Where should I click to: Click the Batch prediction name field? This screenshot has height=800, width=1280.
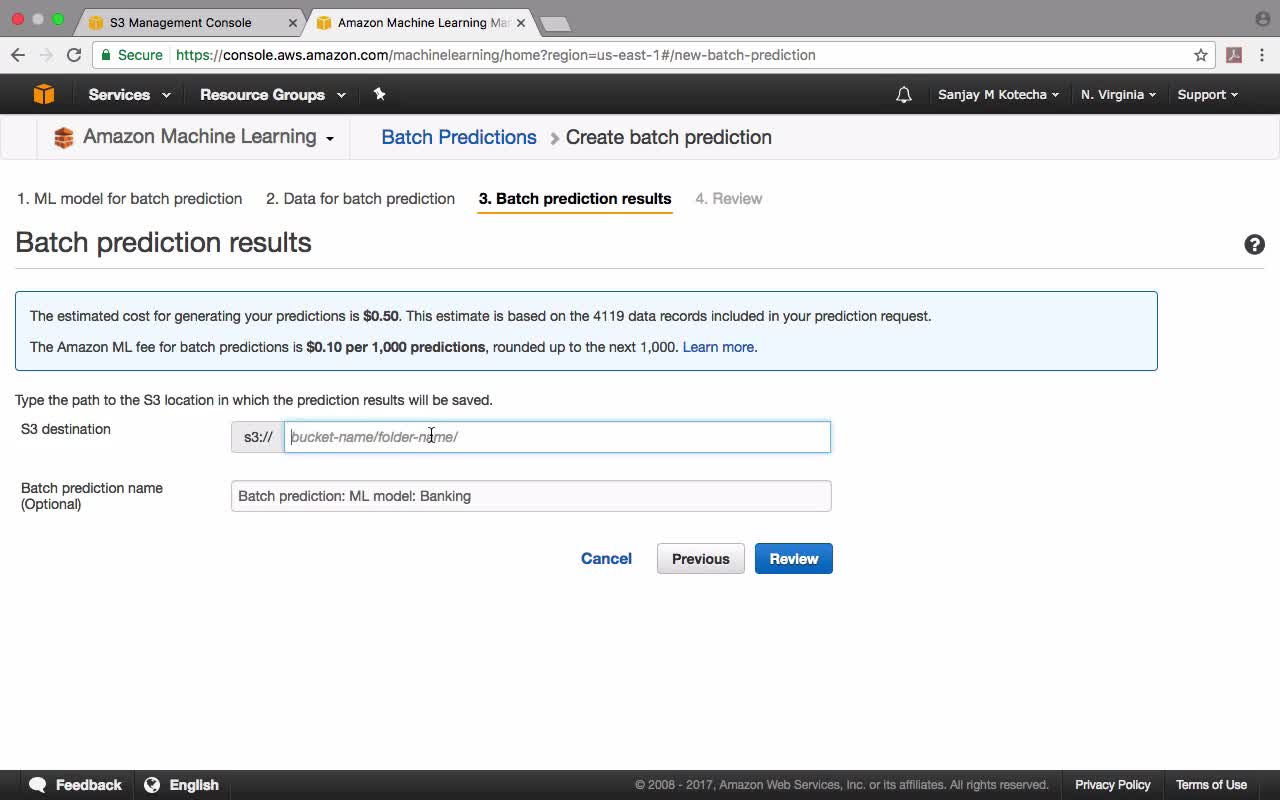pos(531,496)
